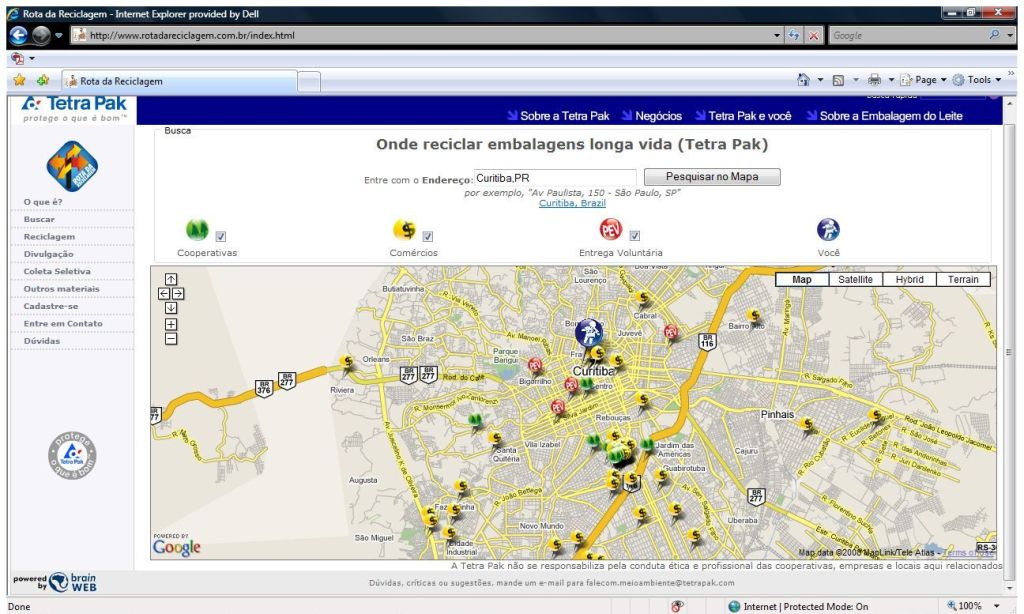Viewport: 1024px width, 614px height.
Task: Click the Endereço address input field
Action: point(554,177)
